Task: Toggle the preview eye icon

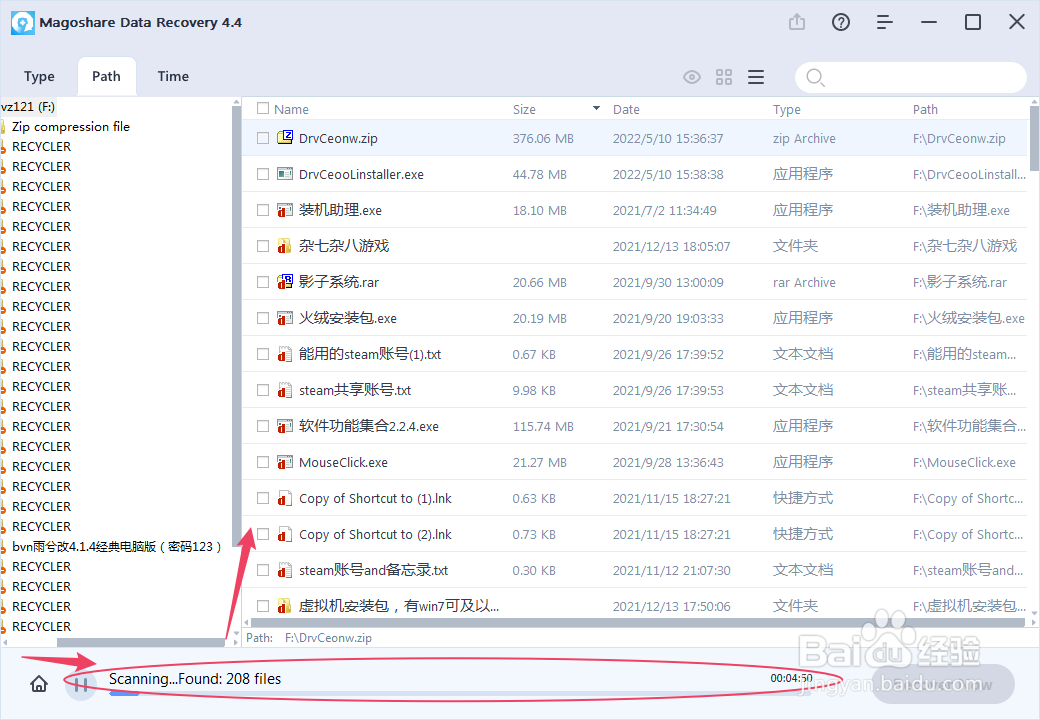Action: [x=692, y=77]
